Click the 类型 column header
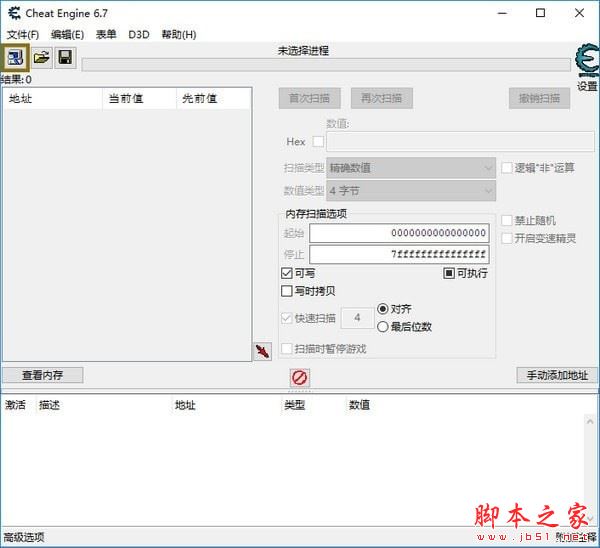The width and height of the screenshot is (600, 548). pyautogui.click(x=295, y=405)
